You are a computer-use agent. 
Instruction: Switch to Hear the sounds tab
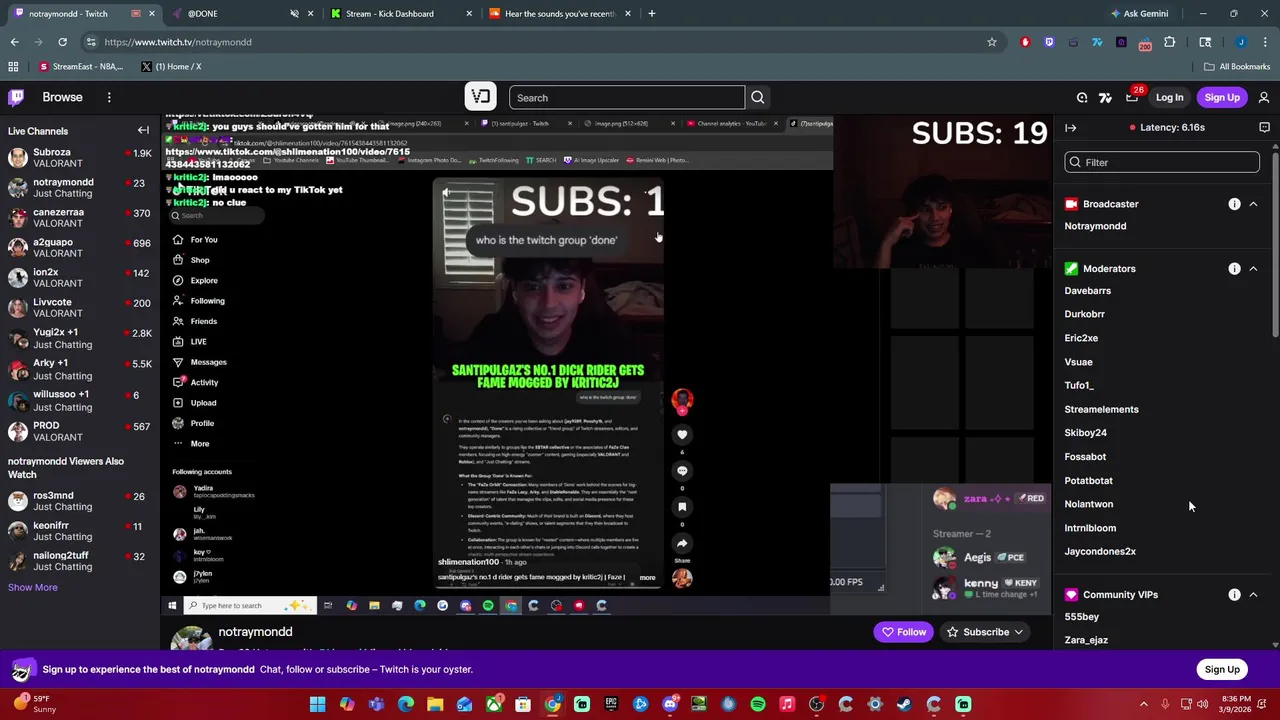coord(559,13)
